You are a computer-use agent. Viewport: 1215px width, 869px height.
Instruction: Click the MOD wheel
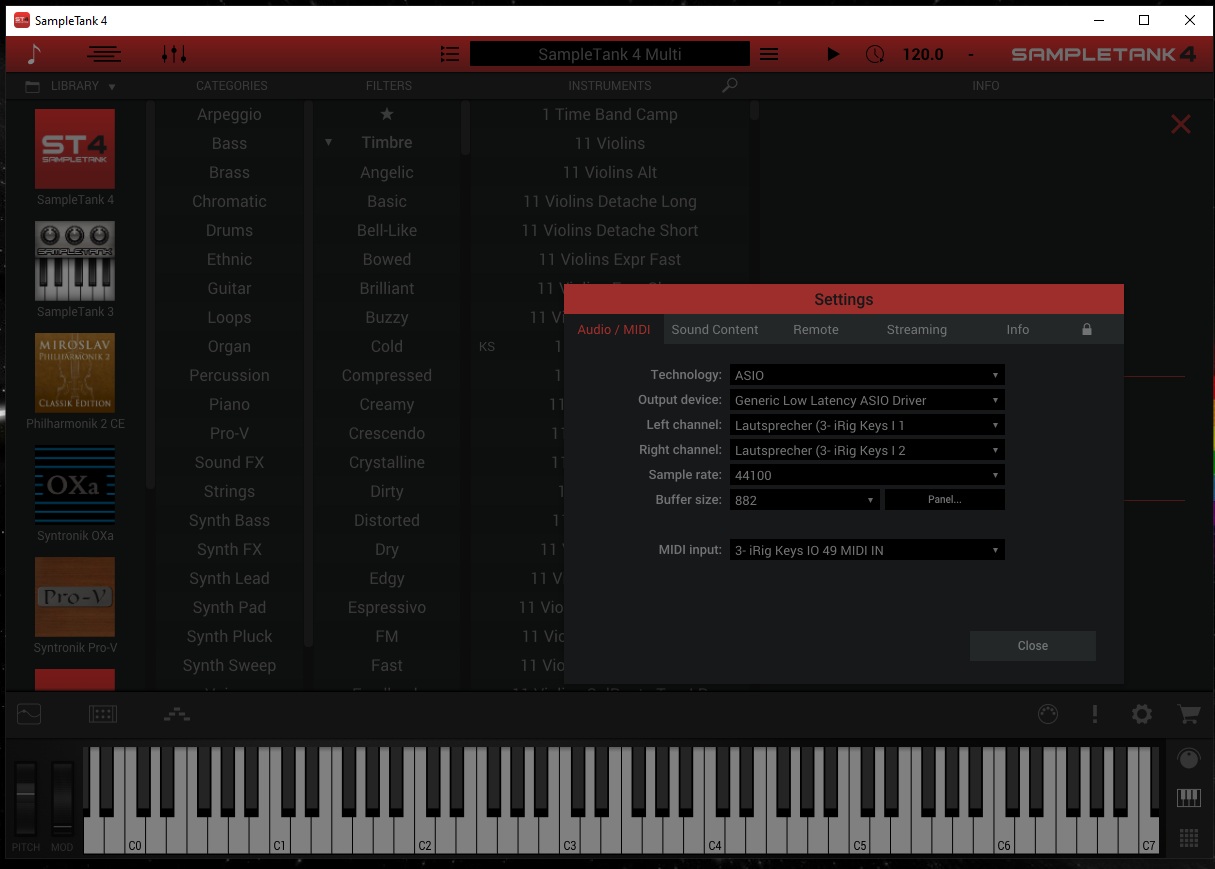(62, 798)
